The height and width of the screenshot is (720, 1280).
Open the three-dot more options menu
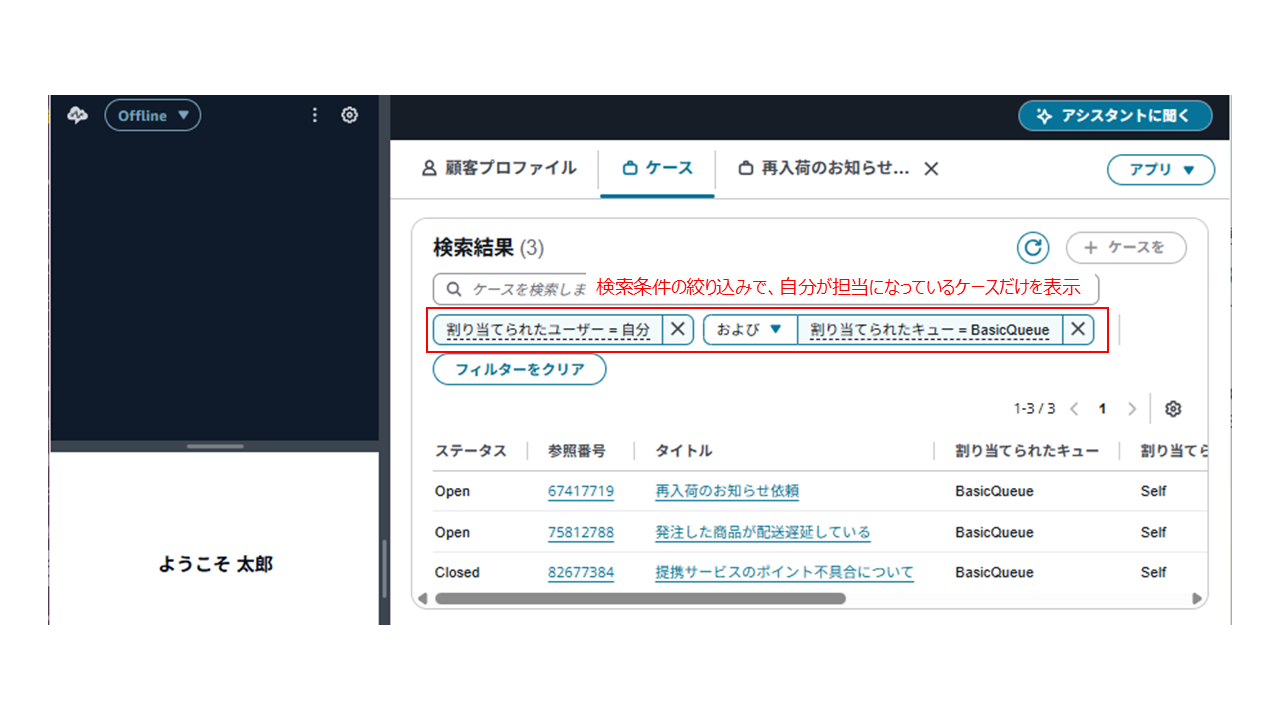pos(315,116)
